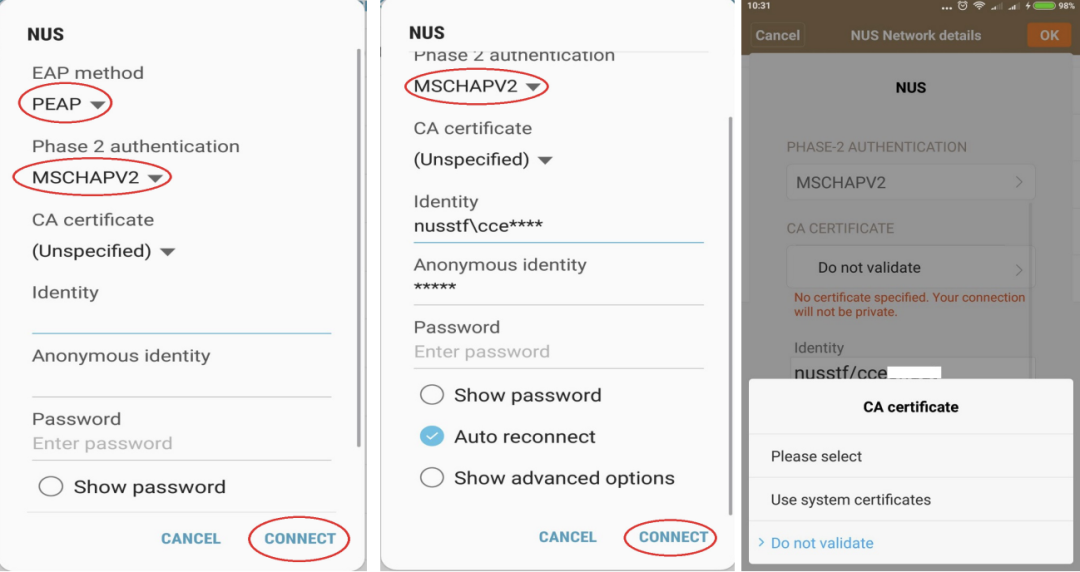Pick Do not validate in CA certificate popup
The height and width of the screenshot is (572, 1080).
click(x=822, y=543)
